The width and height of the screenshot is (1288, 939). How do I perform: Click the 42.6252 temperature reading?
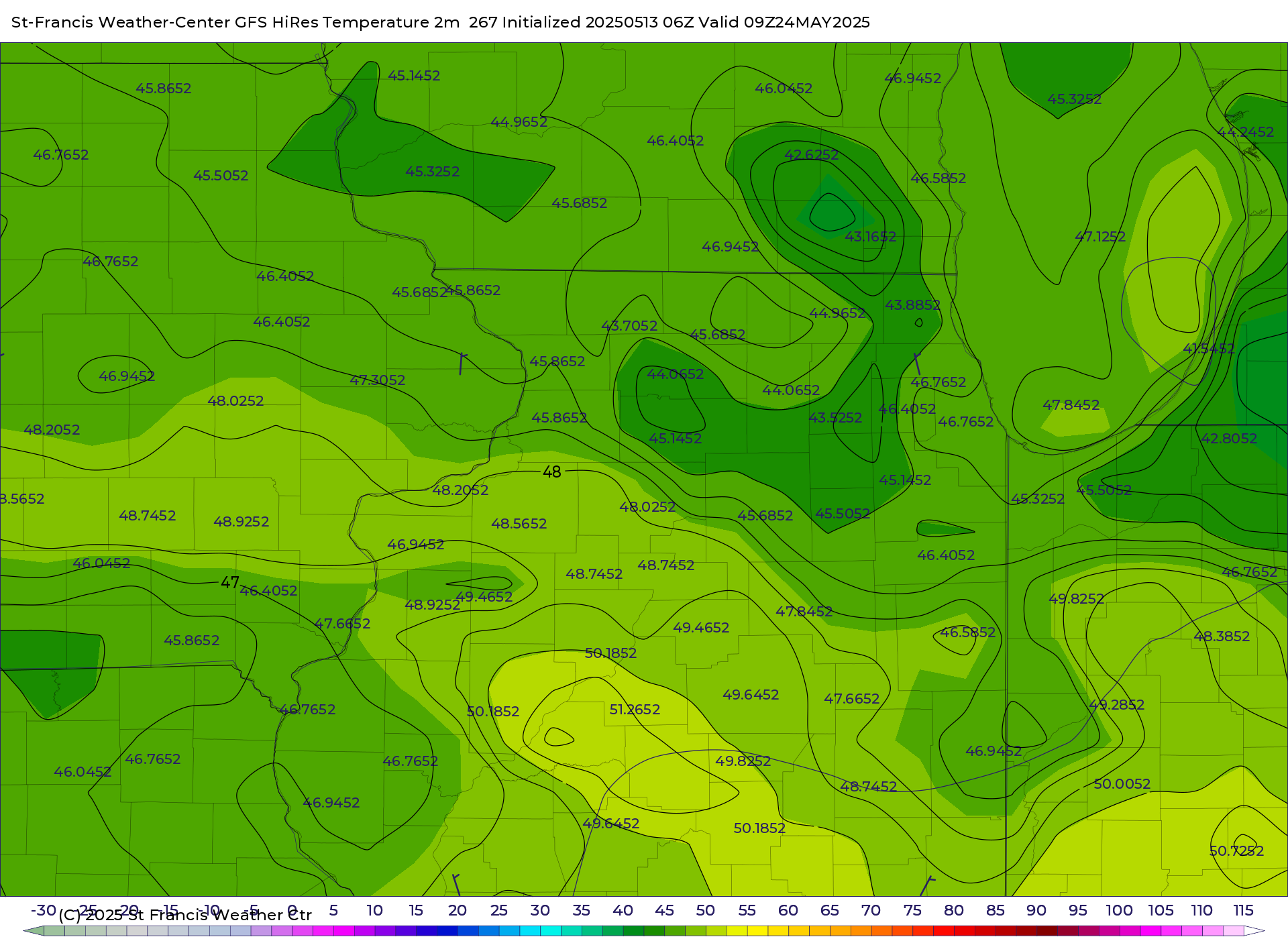(x=811, y=155)
